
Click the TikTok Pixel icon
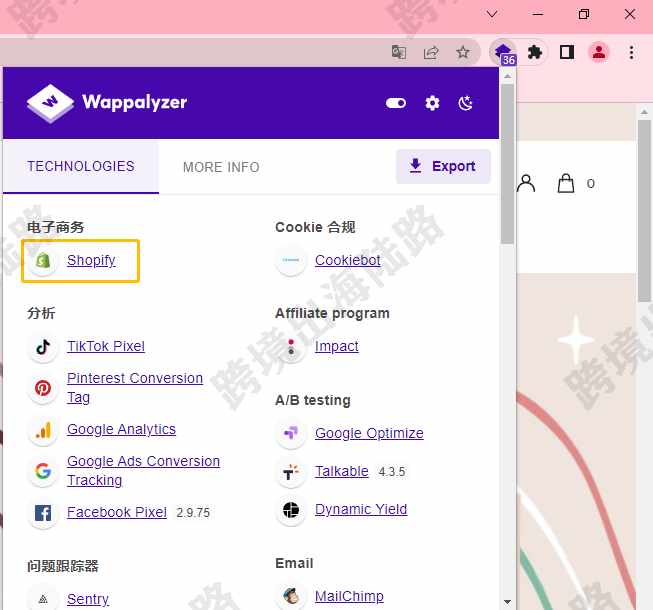(x=43, y=346)
